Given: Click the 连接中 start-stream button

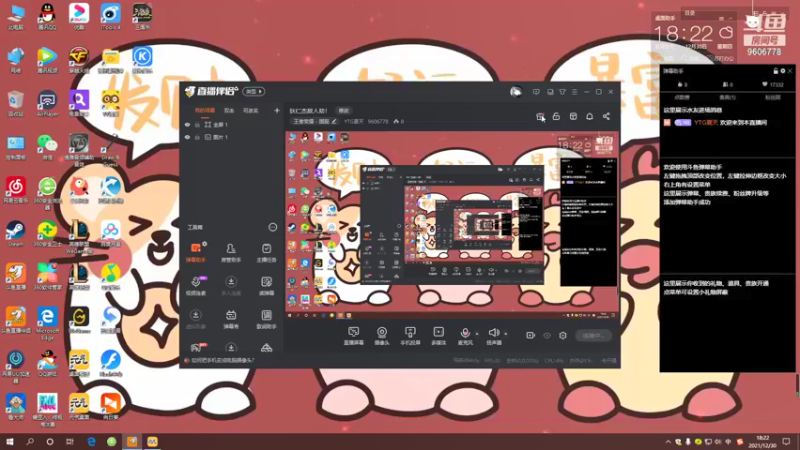Looking at the screenshot, I should 593,335.
